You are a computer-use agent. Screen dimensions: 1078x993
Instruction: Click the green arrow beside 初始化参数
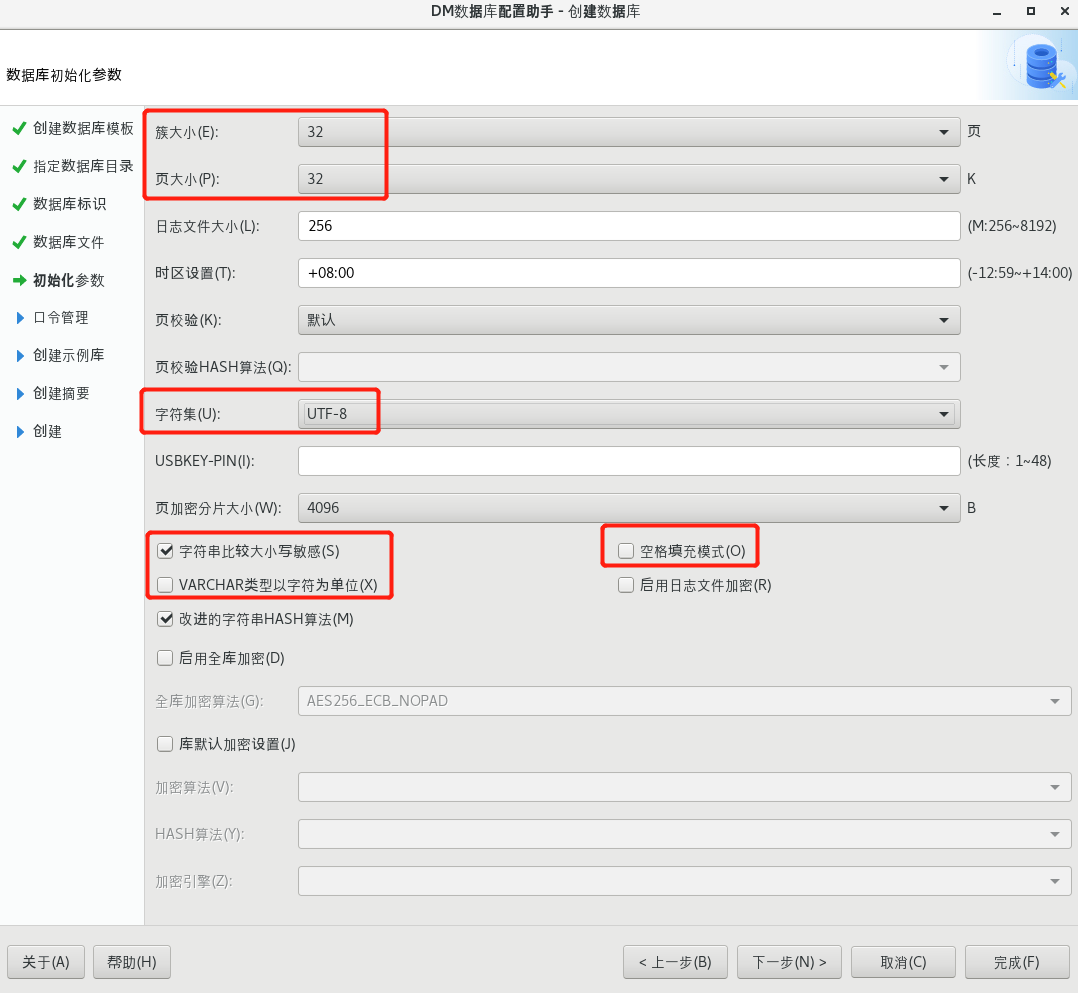tap(18, 280)
